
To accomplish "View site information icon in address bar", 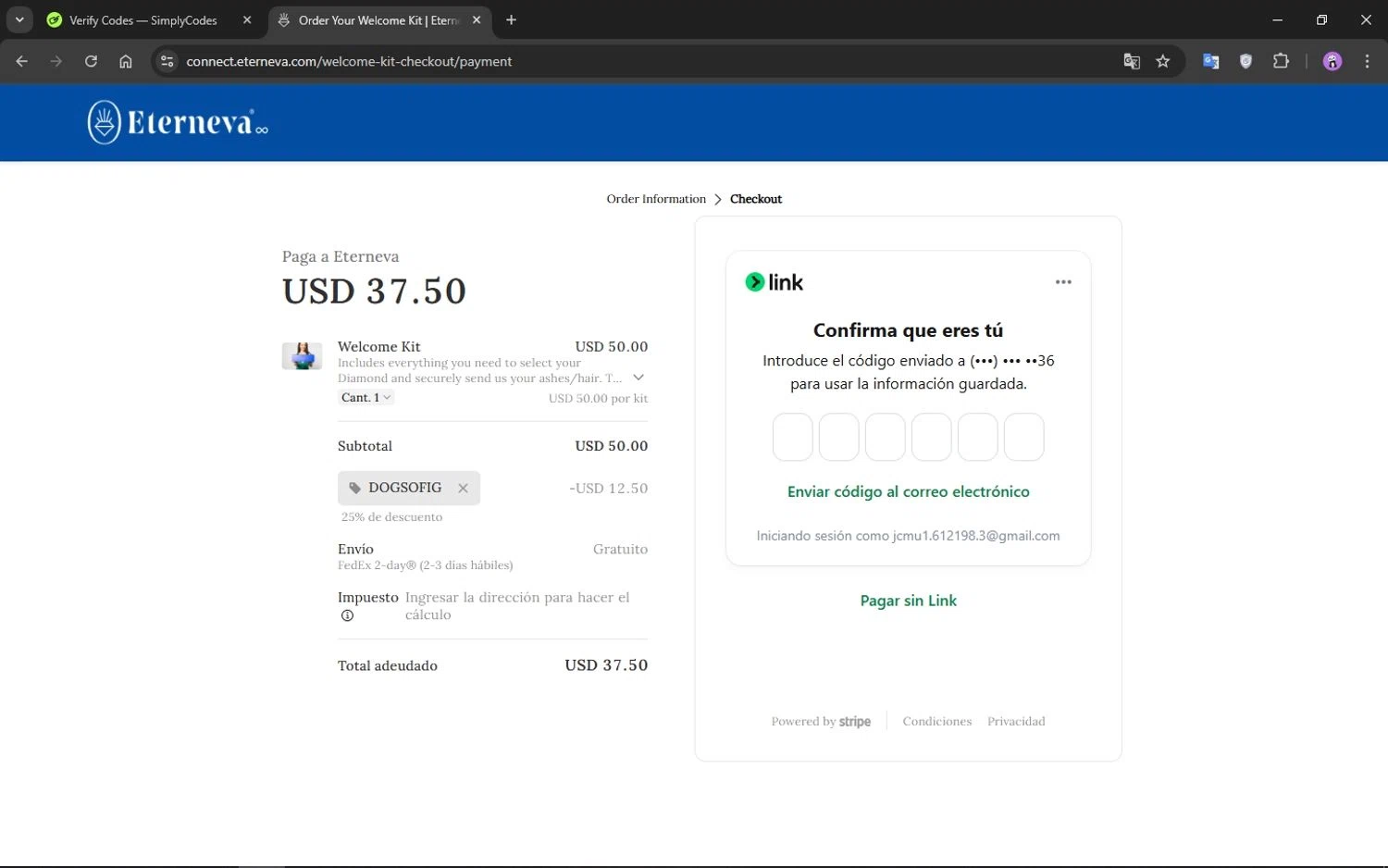I will tap(167, 61).
